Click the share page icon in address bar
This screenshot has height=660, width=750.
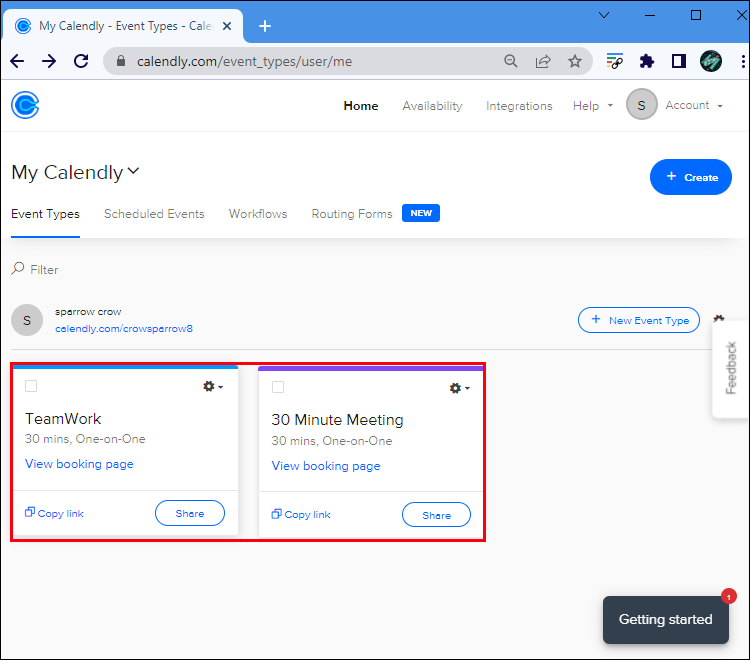(543, 61)
